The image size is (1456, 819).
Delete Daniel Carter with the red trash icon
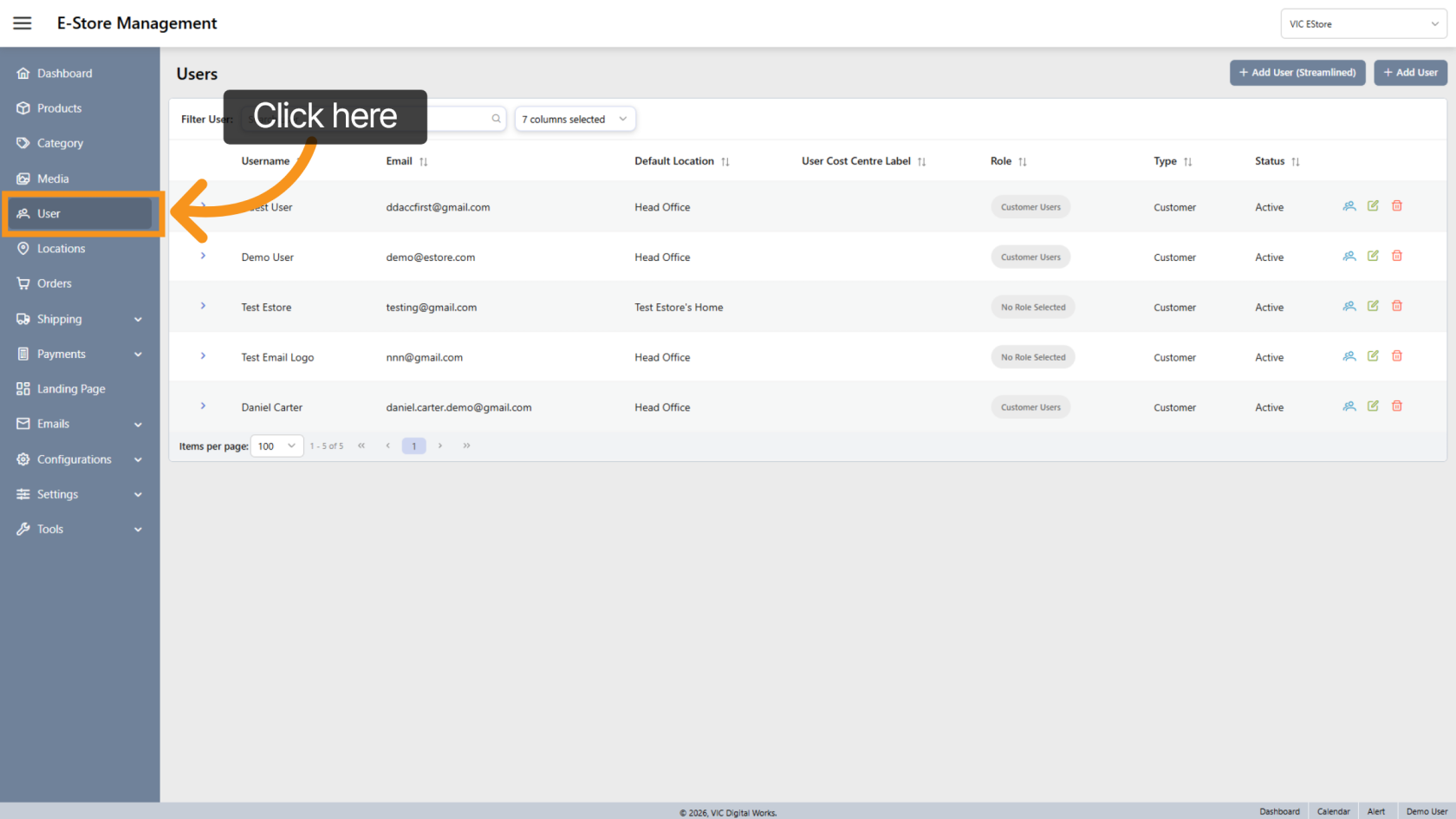pos(1397,405)
